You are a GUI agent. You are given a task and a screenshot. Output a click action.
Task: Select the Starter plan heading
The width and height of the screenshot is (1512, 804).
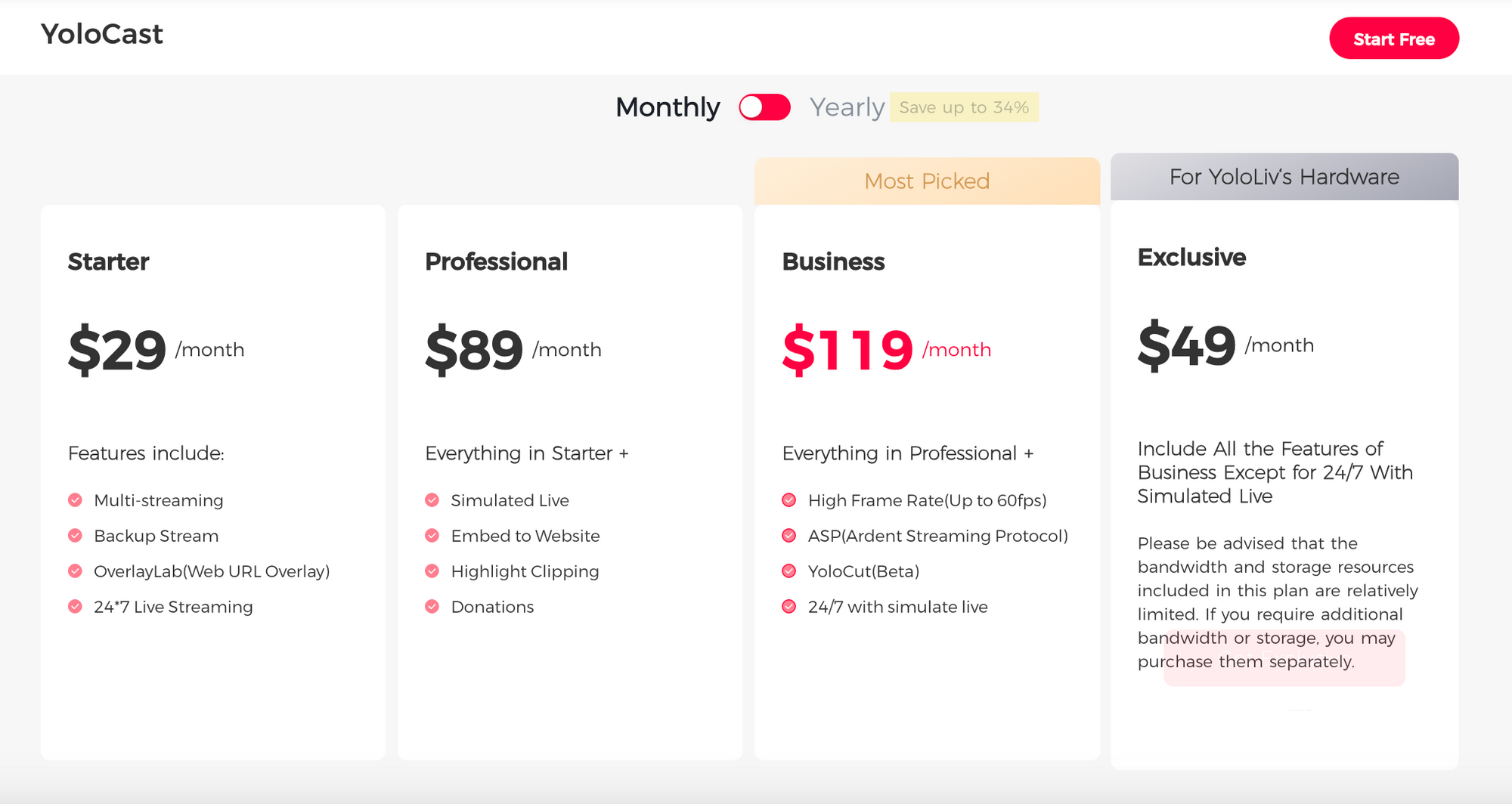[108, 261]
